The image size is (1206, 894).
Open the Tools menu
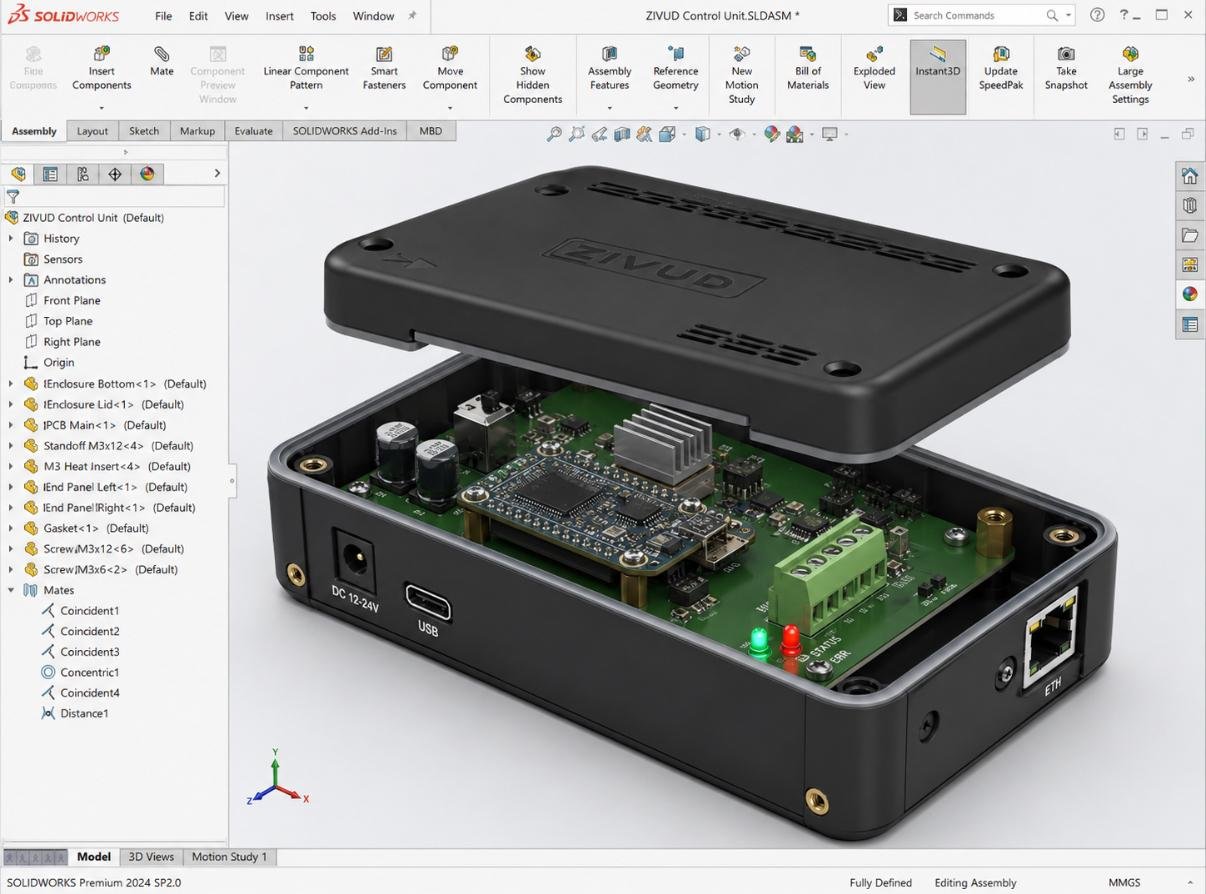tap(323, 16)
